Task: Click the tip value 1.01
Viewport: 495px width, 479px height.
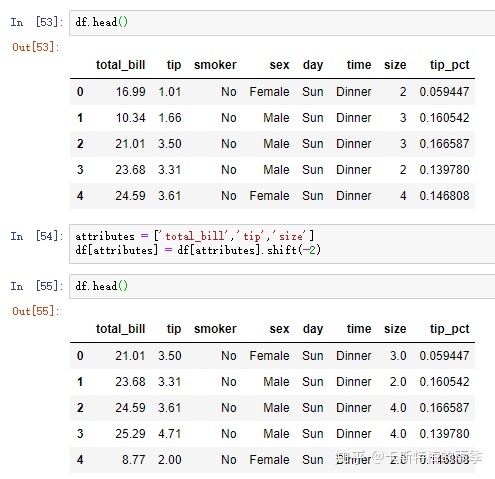Action: pyautogui.click(x=170, y=92)
